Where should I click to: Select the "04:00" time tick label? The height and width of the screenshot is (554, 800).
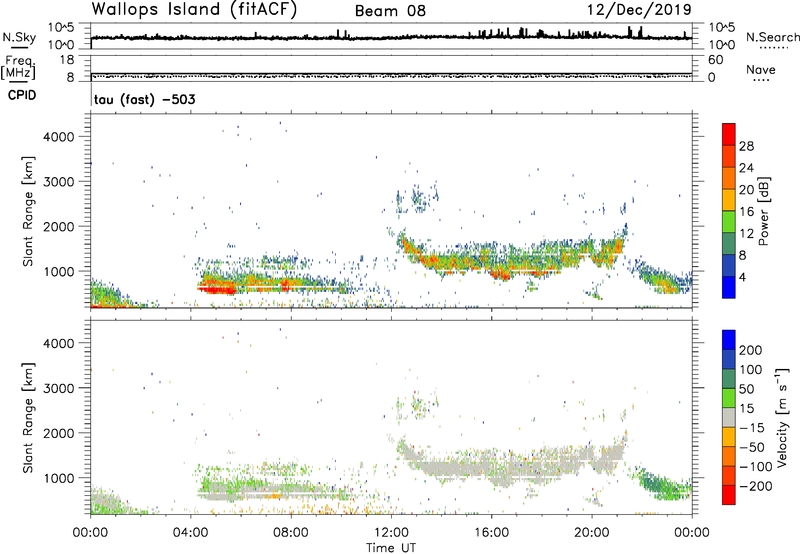coord(191,533)
